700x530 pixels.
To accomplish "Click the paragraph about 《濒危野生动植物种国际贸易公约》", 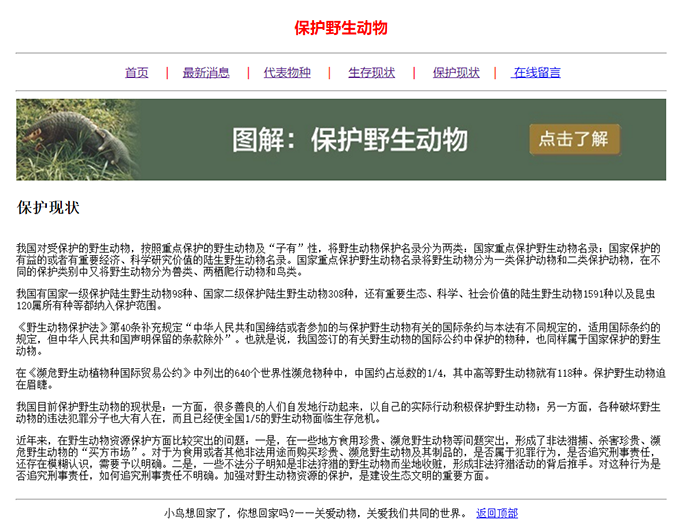I will tap(340, 377).
